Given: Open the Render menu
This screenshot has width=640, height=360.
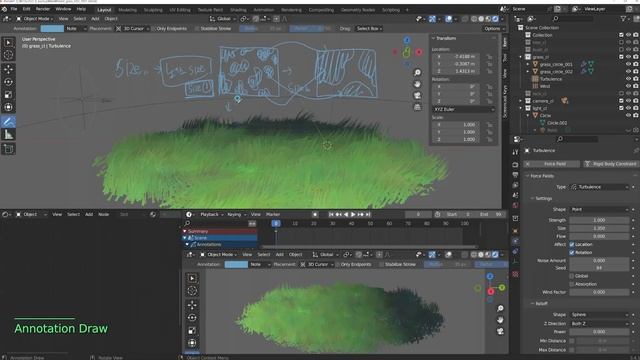Looking at the screenshot, I should click(x=43, y=9).
